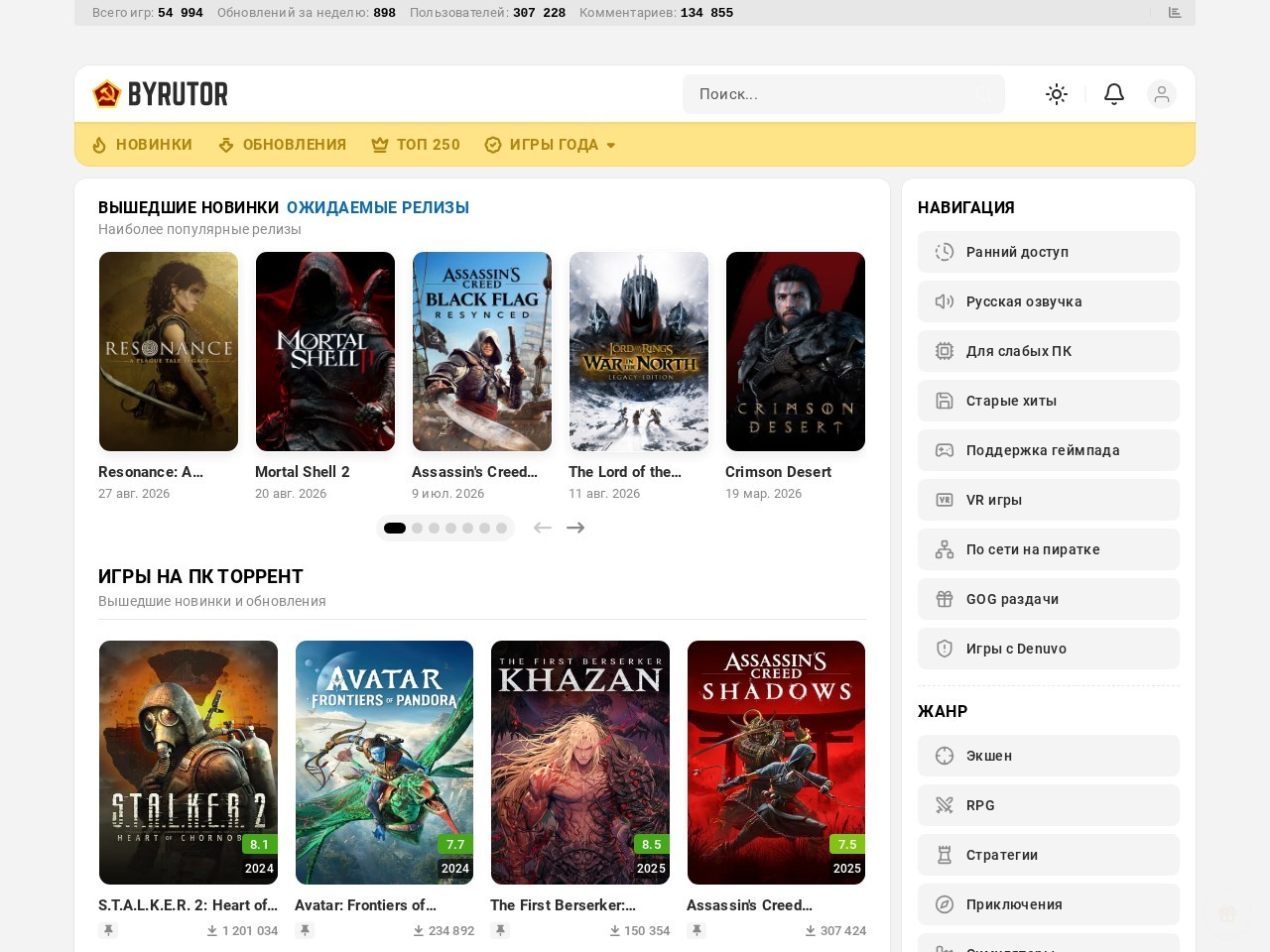Click the floppy icon for Старые хиты
The width and height of the screenshot is (1270, 952).
(945, 401)
